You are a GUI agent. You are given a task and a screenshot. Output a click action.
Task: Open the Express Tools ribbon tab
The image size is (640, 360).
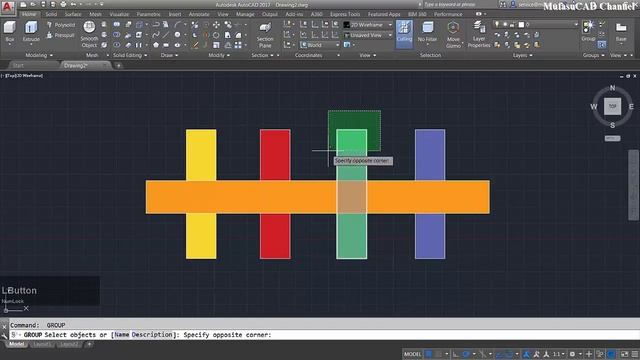coord(345,14)
